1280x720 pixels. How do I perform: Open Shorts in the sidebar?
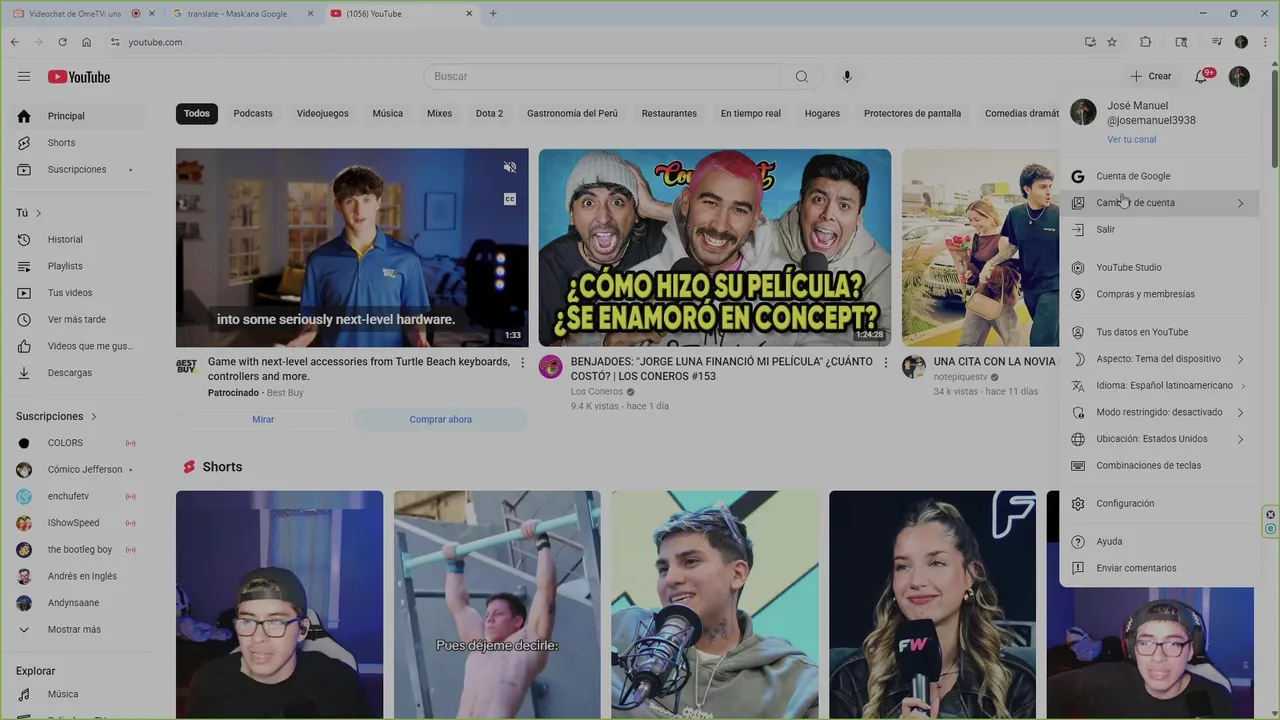(x=77, y=143)
